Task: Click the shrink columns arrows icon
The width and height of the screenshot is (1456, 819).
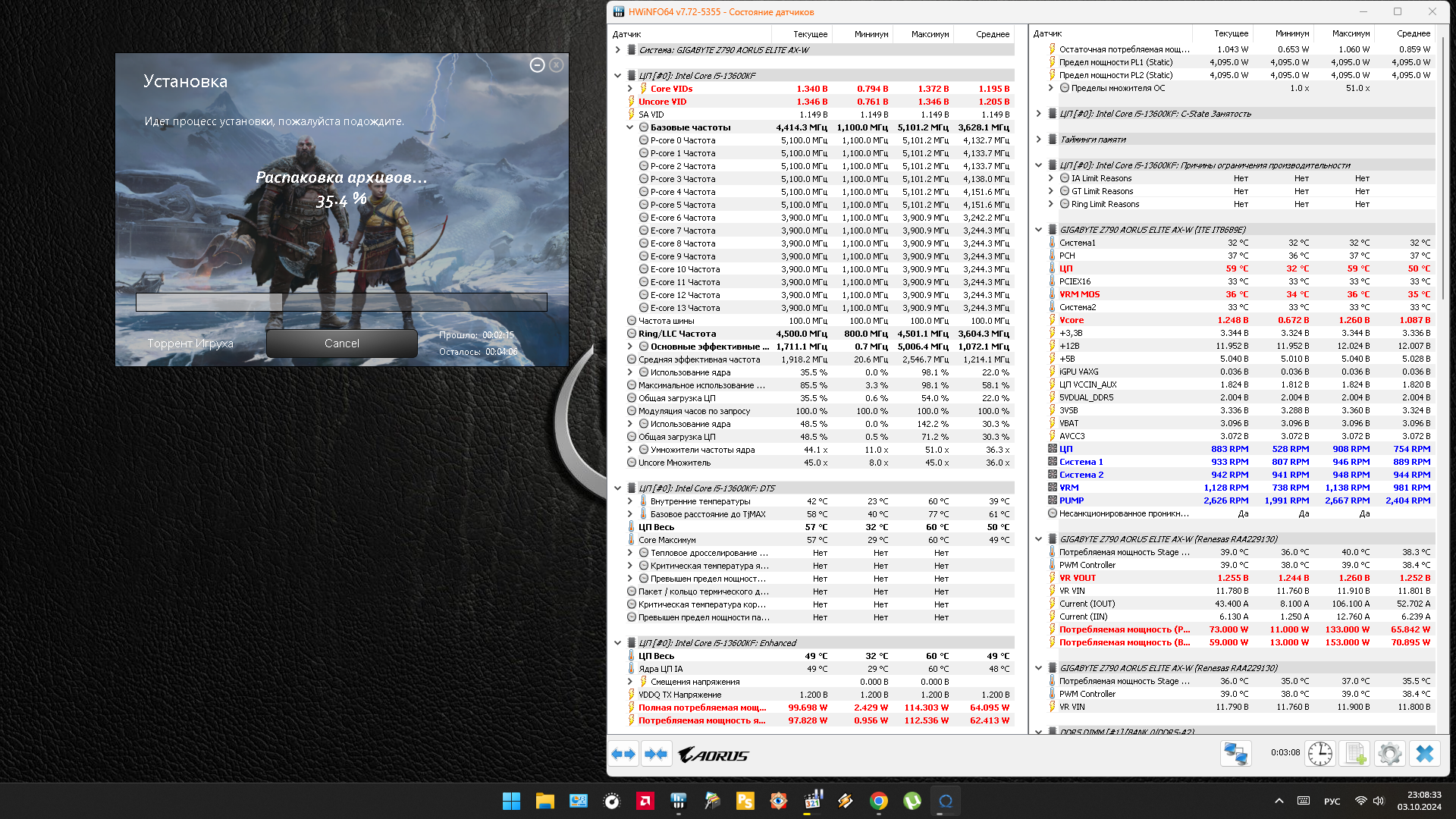Action: (656, 755)
